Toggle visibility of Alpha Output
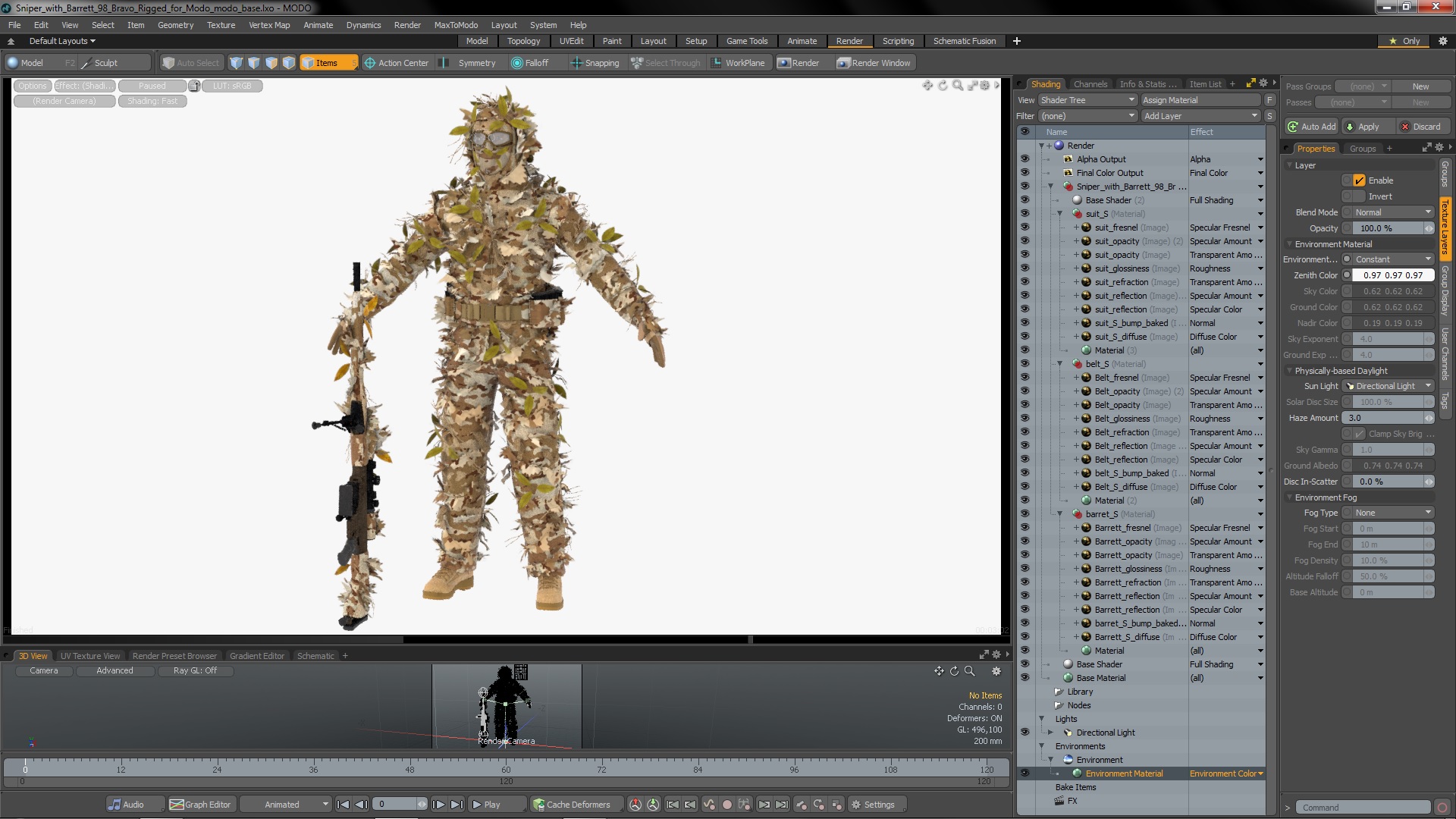This screenshot has width=1456, height=819. (x=1025, y=159)
